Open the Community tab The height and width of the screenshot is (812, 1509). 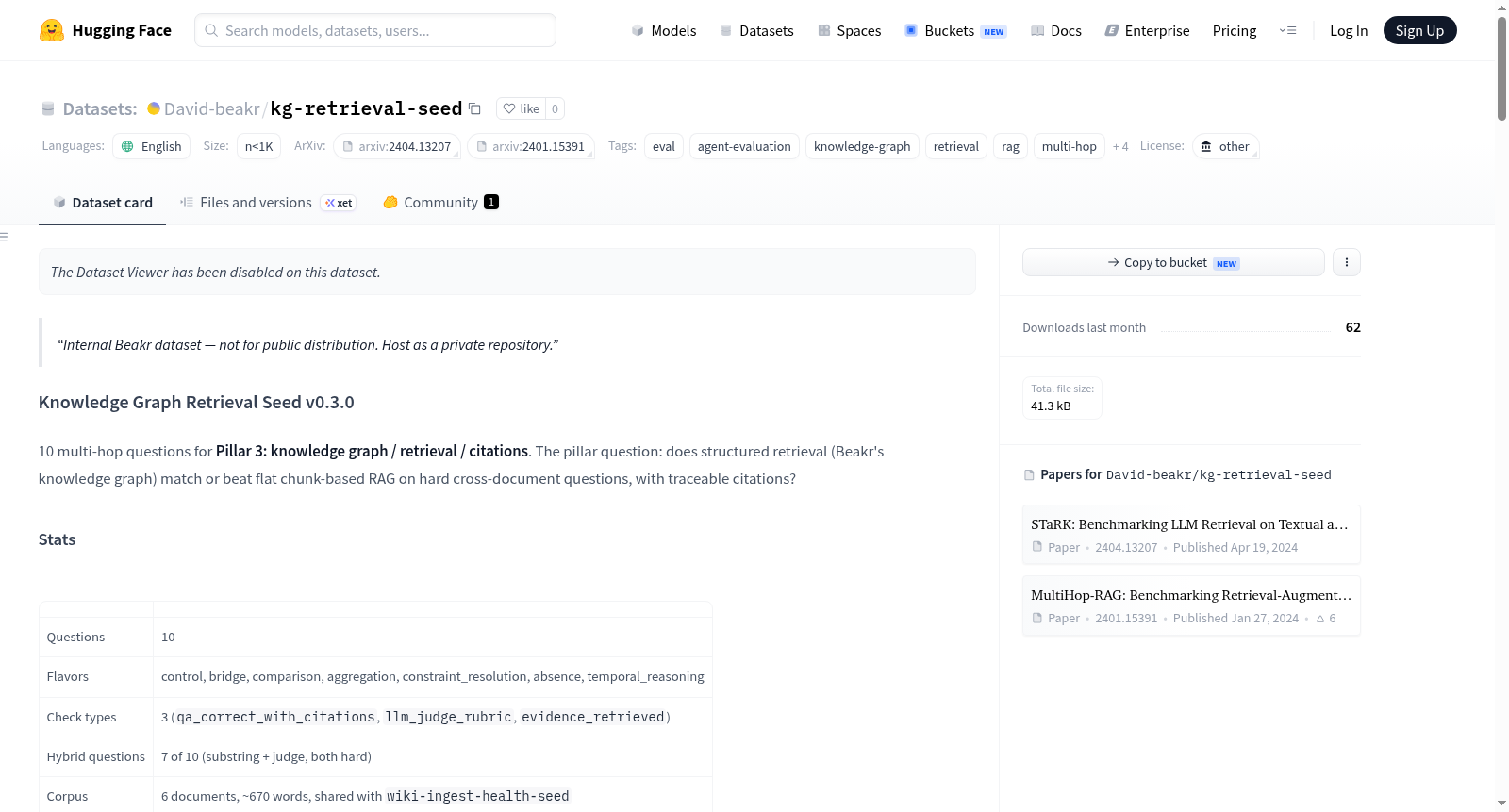440,202
